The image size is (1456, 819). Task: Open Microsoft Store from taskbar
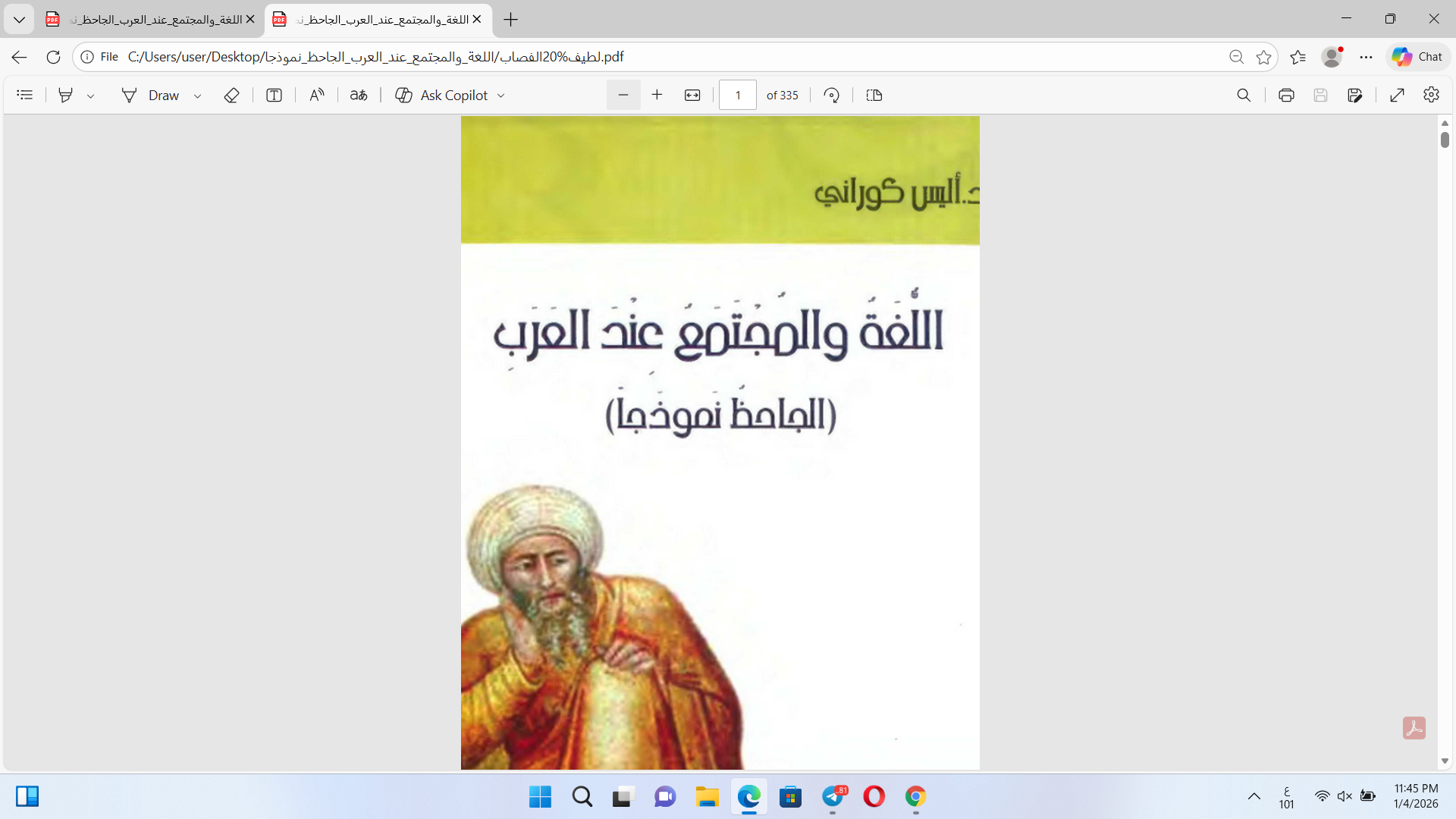[791, 797]
